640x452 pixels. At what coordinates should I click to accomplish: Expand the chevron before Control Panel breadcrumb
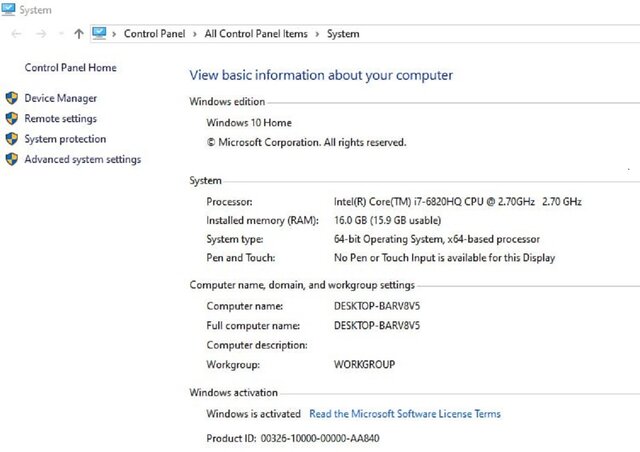point(115,34)
